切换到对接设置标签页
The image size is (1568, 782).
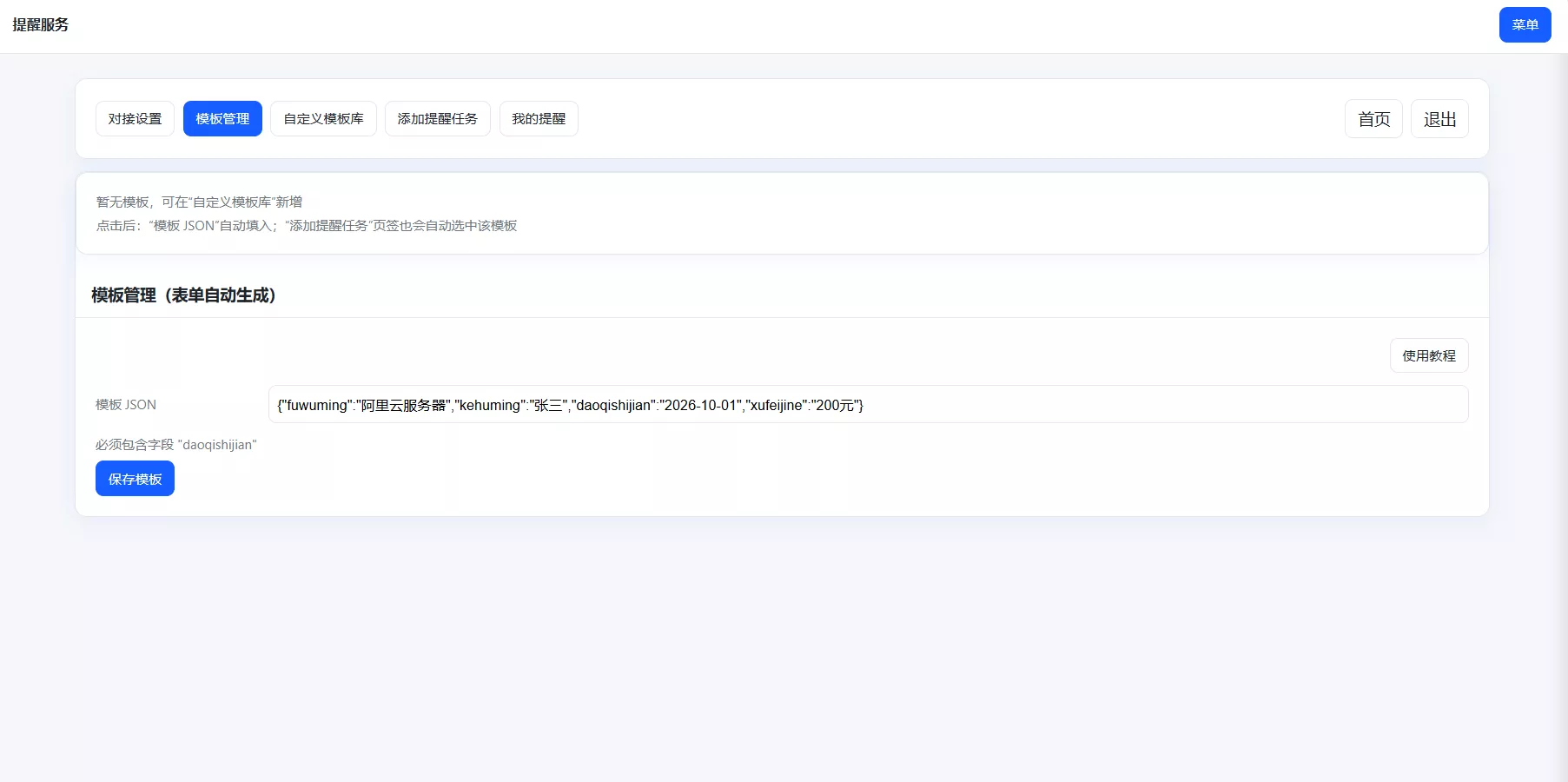click(135, 119)
